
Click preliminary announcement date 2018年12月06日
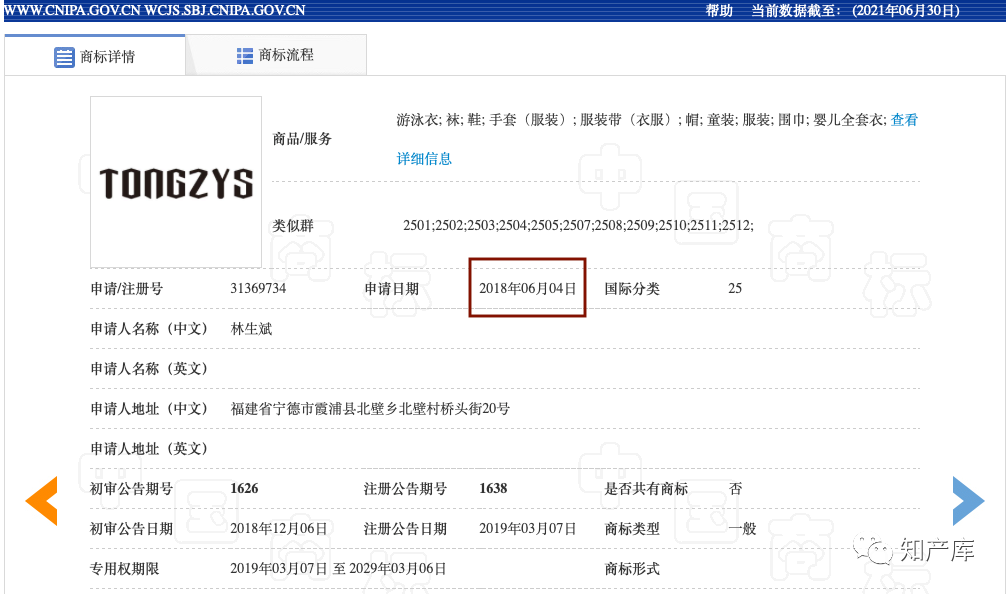pyautogui.click(x=278, y=529)
